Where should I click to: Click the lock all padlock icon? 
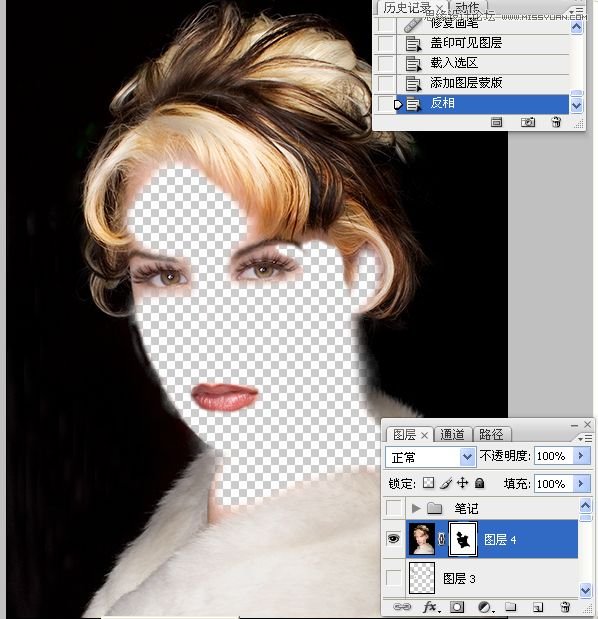click(480, 483)
